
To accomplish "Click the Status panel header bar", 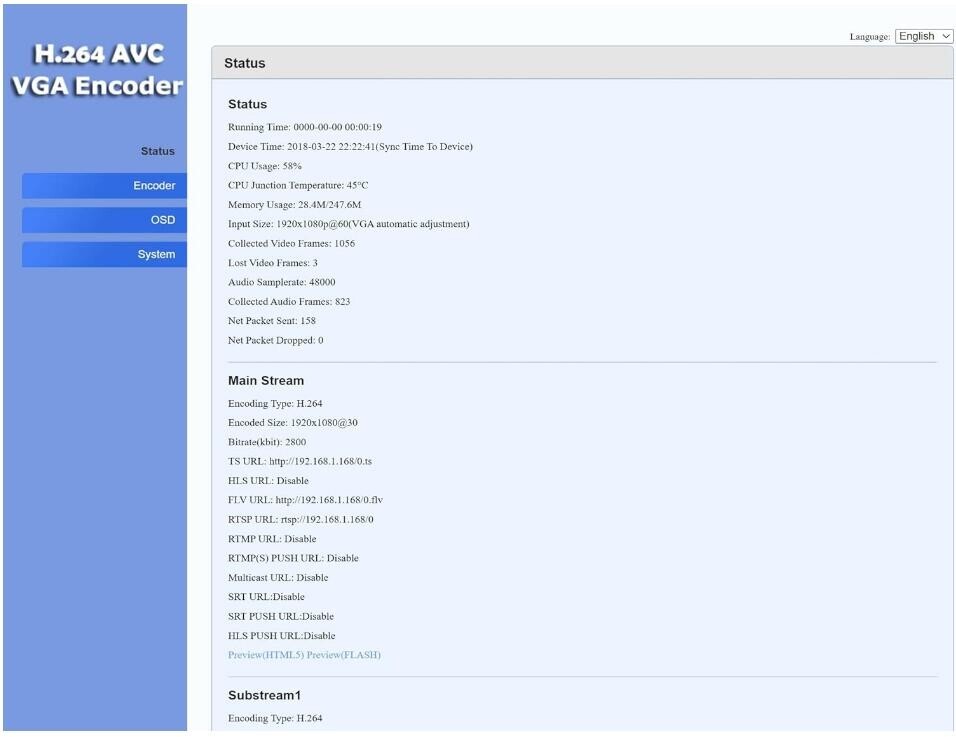I will (582, 63).
